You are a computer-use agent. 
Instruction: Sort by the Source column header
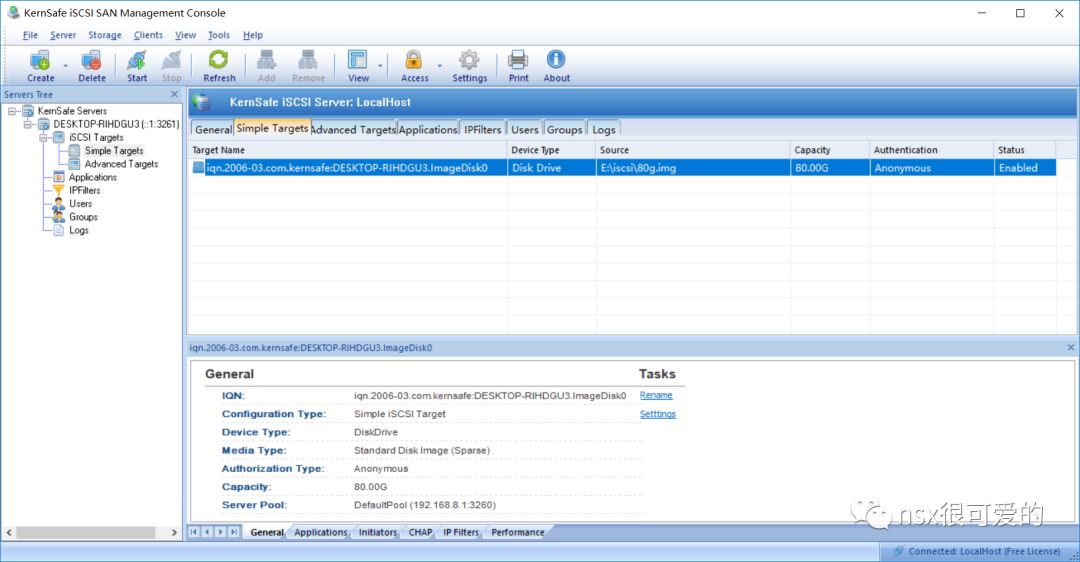pos(692,150)
